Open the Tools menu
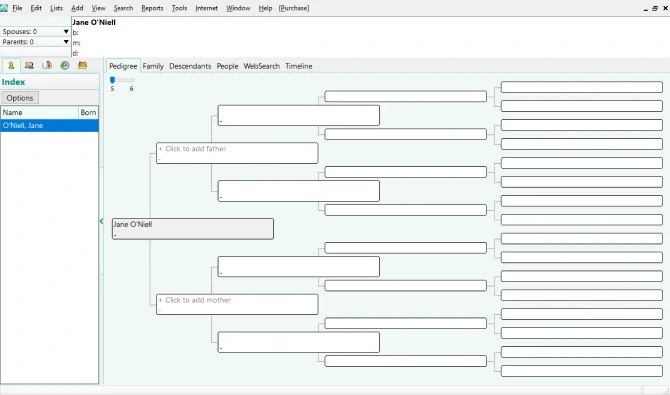 (x=179, y=8)
